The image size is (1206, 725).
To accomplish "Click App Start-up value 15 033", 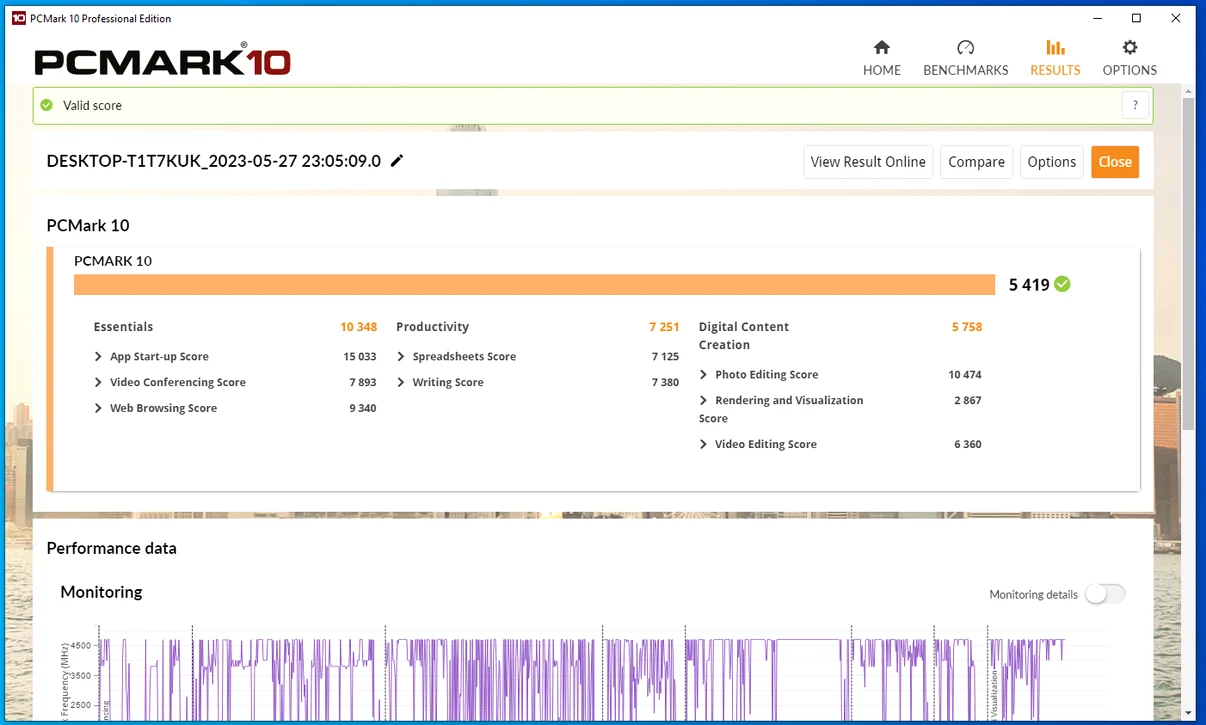I will coord(359,356).
